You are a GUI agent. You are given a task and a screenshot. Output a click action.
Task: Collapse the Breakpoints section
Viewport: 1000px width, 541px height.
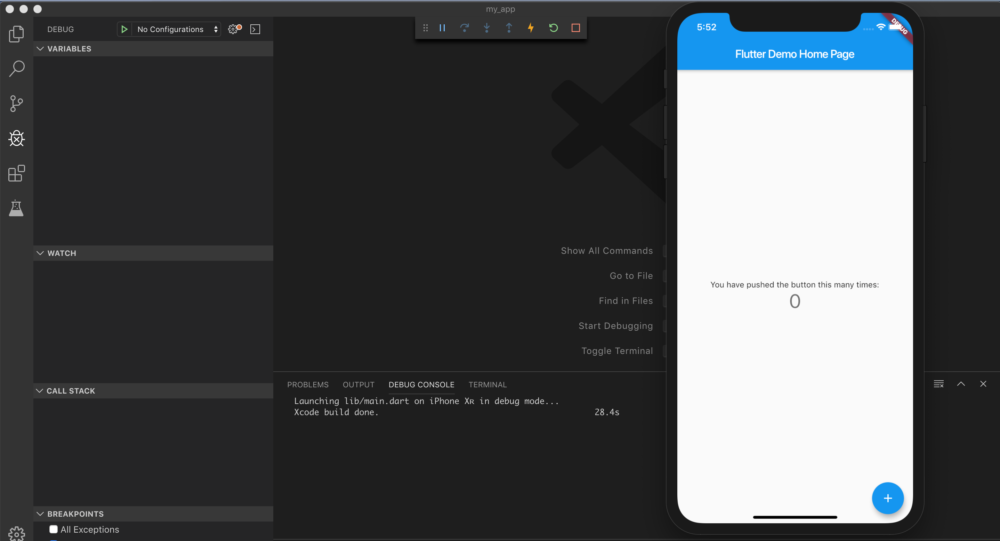pyautogui.click(x=153, y=514)
